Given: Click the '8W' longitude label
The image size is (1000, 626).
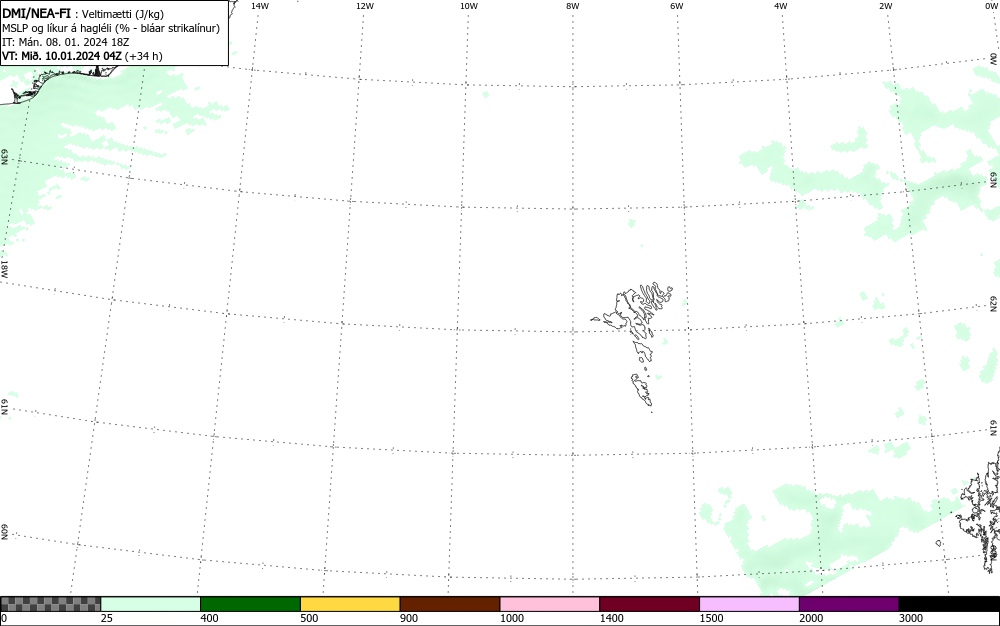Looking at the screenshot, I should tap(573, 6).
